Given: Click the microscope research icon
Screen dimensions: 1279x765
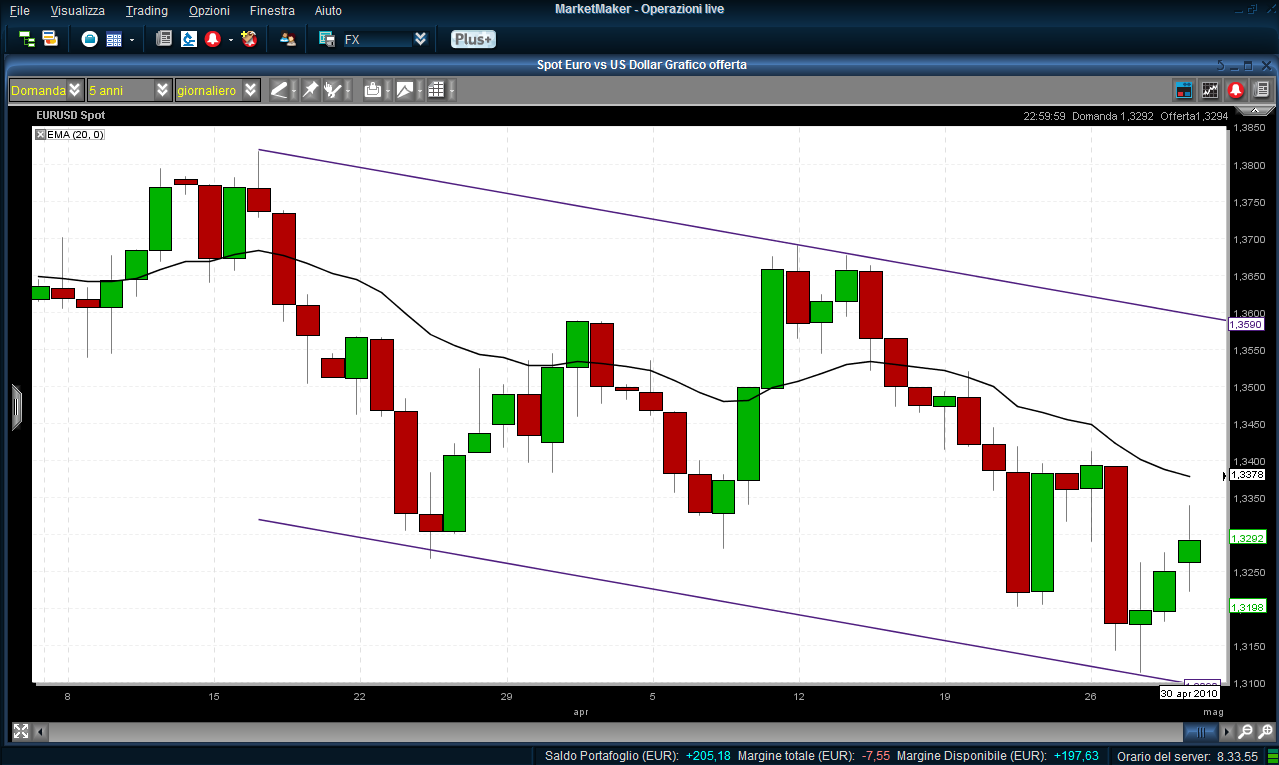Looking at the screenshot, I should click(189, 39).
